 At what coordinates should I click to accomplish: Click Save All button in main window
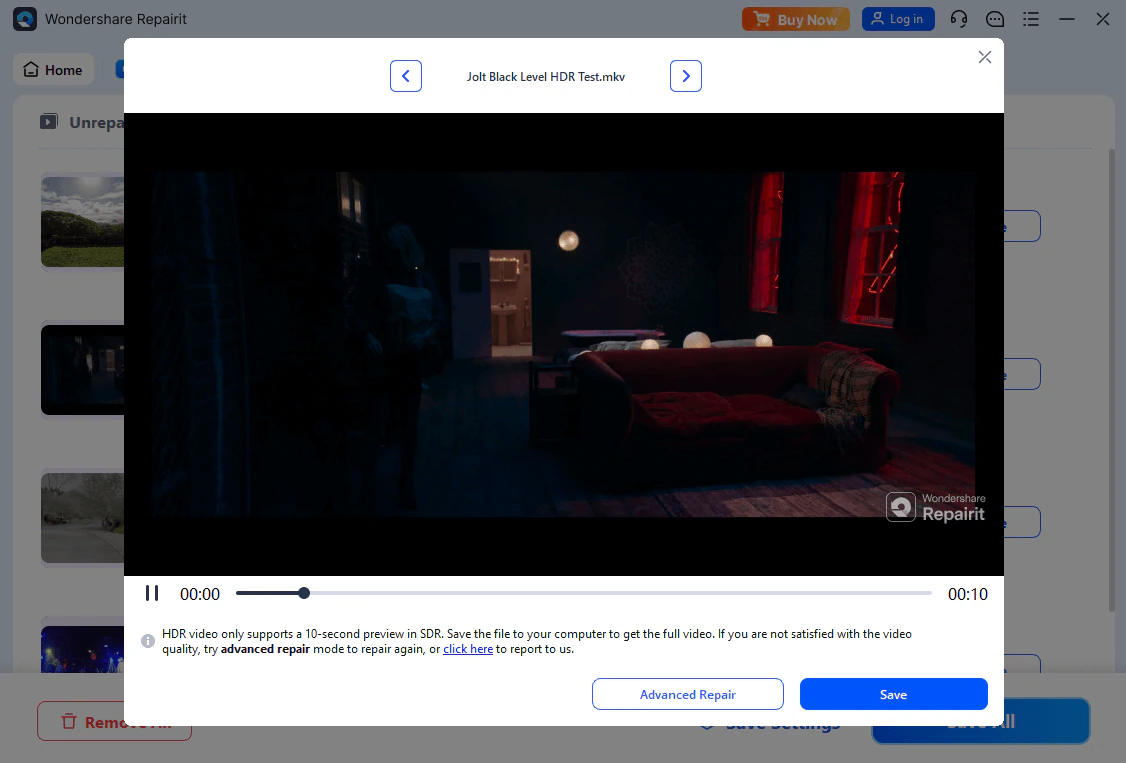[x=981, y=721]
